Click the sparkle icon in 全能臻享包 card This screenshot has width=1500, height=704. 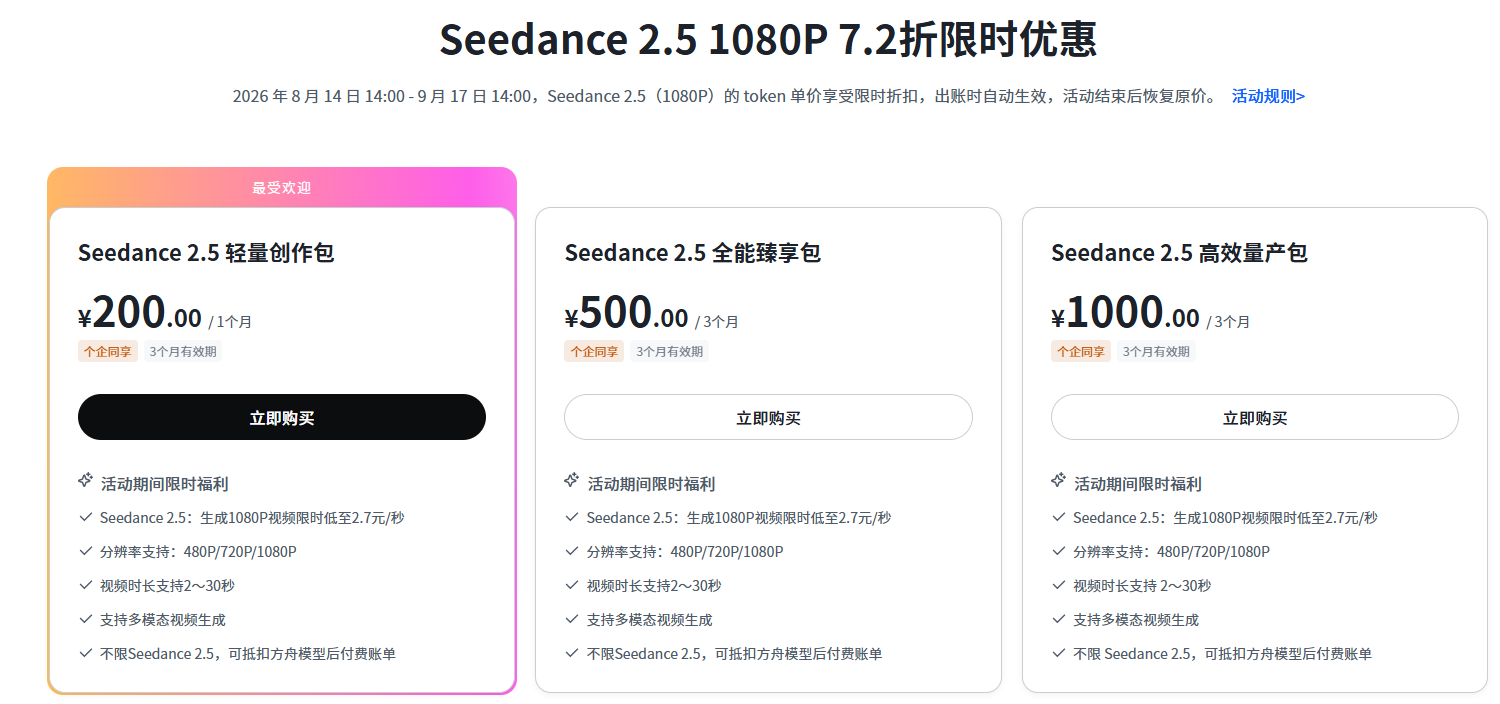coord(571,481)
